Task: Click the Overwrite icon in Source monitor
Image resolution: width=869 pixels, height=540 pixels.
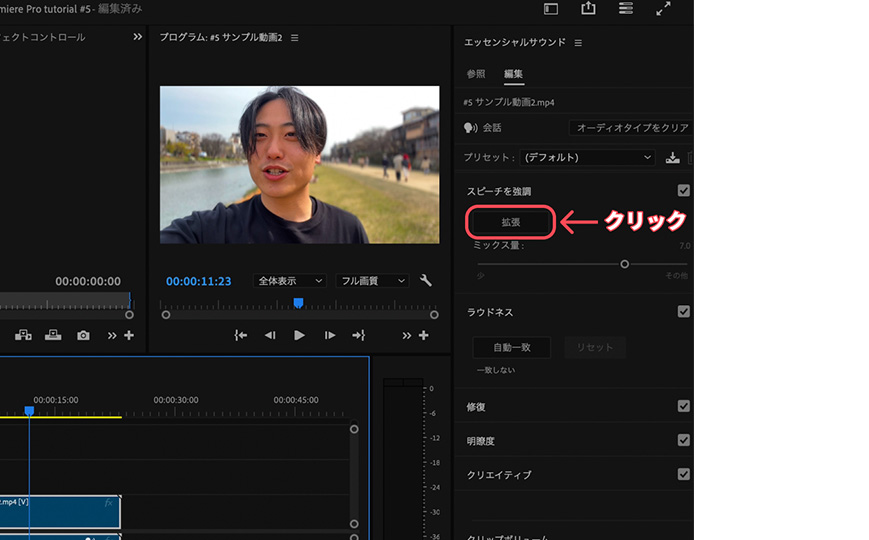Action: click(x=53, y=335)
